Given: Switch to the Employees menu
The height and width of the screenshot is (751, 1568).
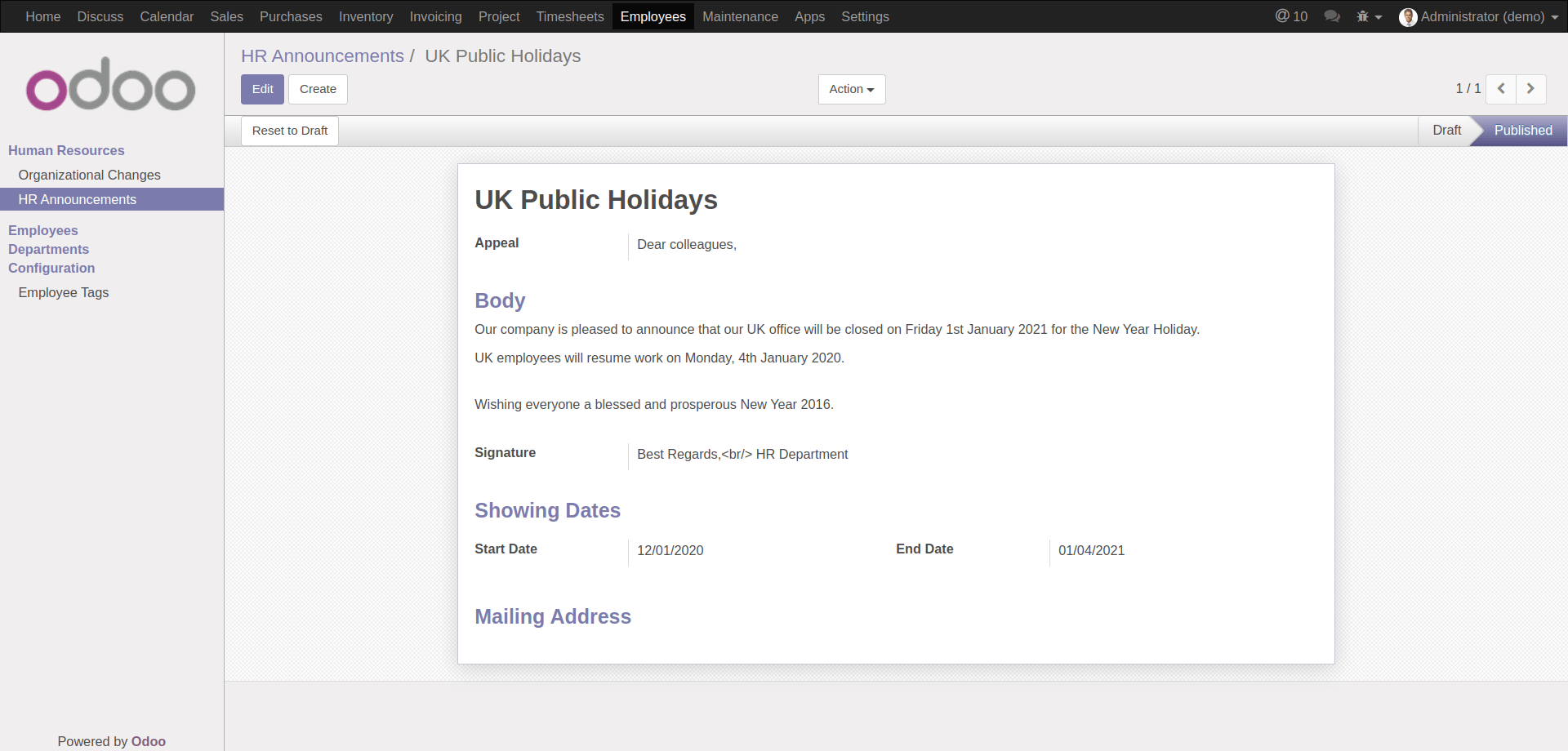Looking at the screenshot, I should coord(653,16).
